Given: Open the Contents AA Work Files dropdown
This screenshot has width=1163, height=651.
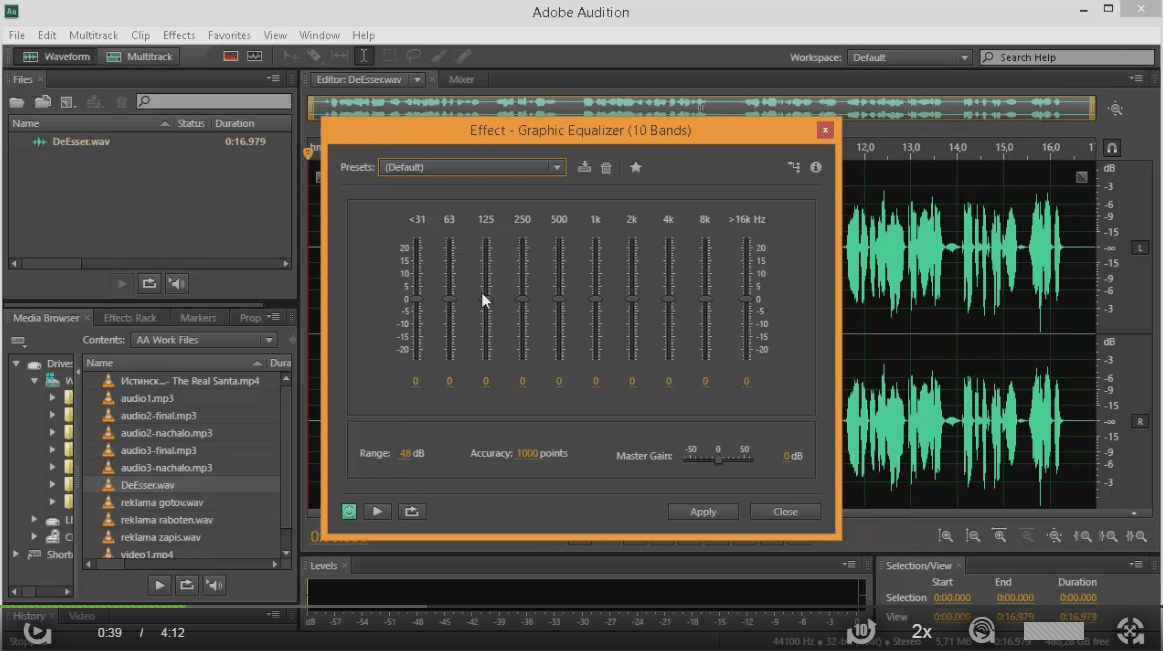Looking at the screenshot, I should pyautogui.click(x=204, y=340).
